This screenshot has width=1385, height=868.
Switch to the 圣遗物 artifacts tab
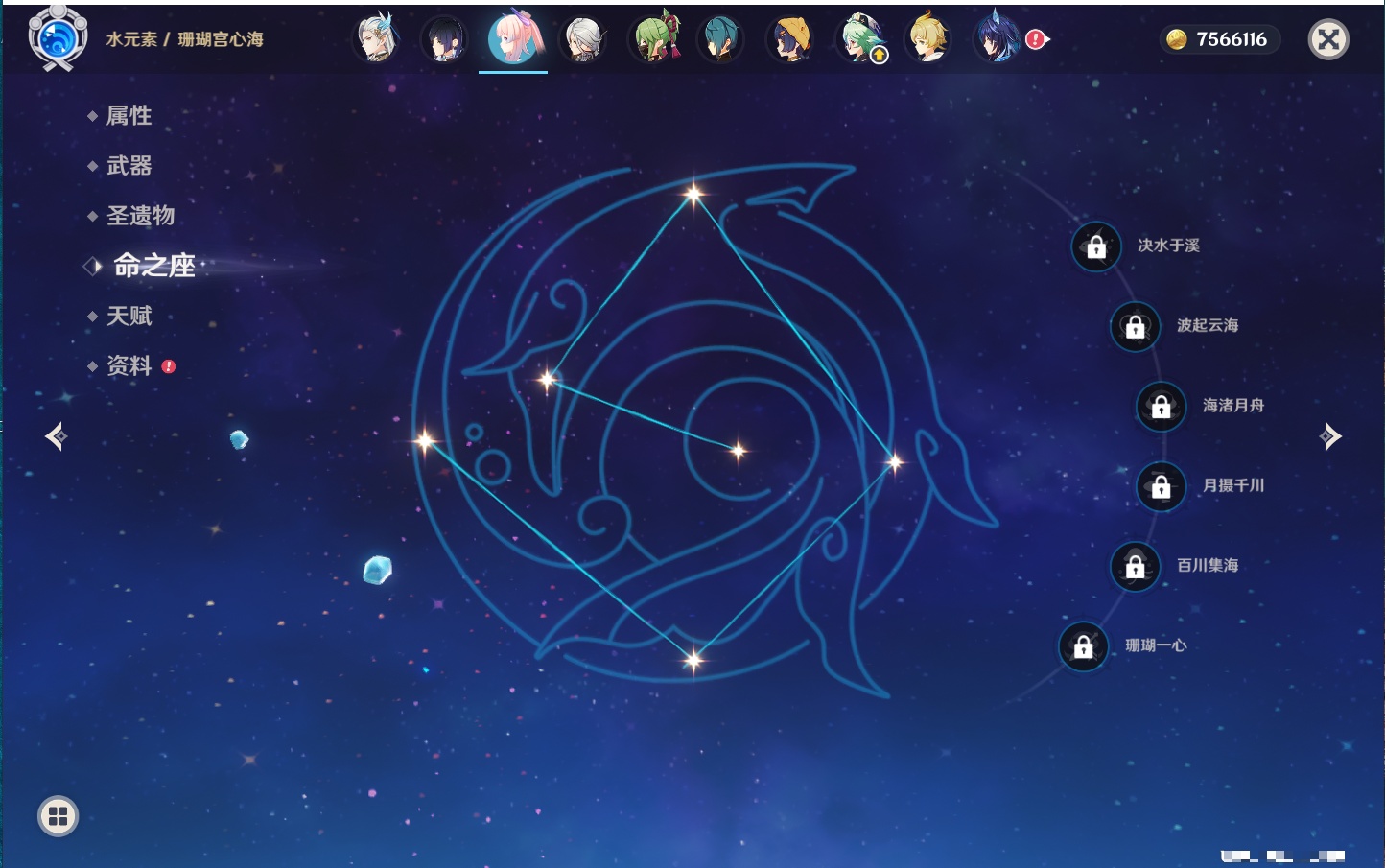(140, 216)
